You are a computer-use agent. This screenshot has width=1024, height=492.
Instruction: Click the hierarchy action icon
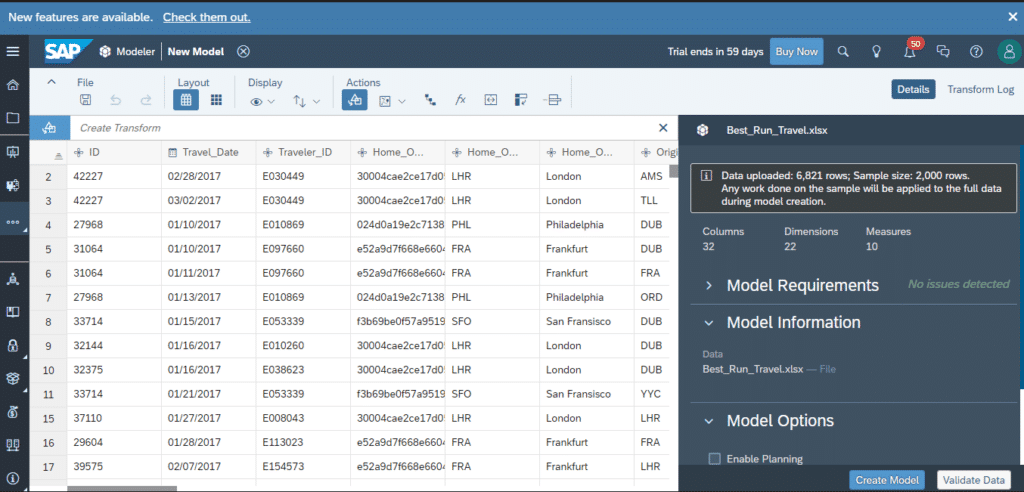pos(430,100)
